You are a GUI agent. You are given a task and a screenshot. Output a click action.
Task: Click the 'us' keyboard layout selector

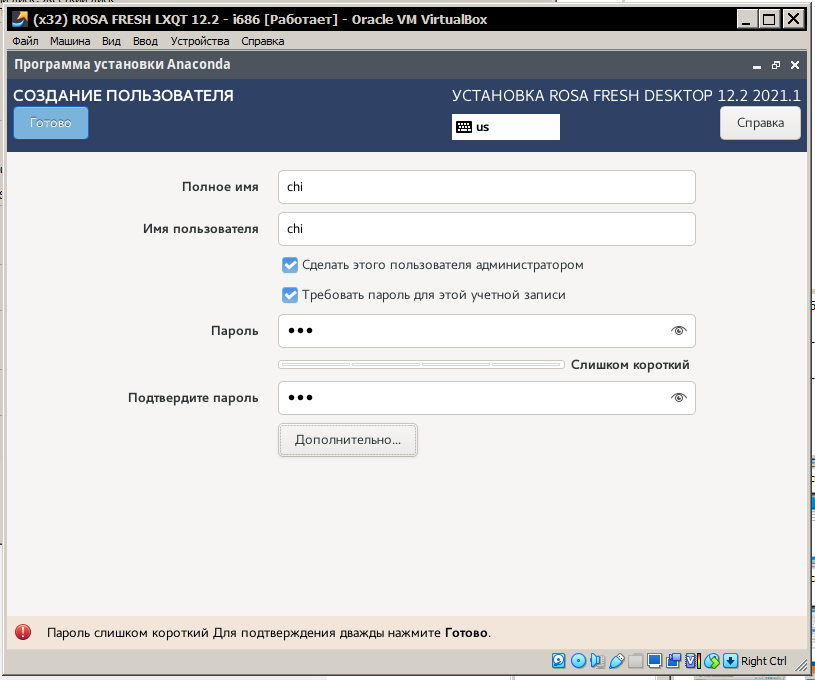tap(506, 127)
